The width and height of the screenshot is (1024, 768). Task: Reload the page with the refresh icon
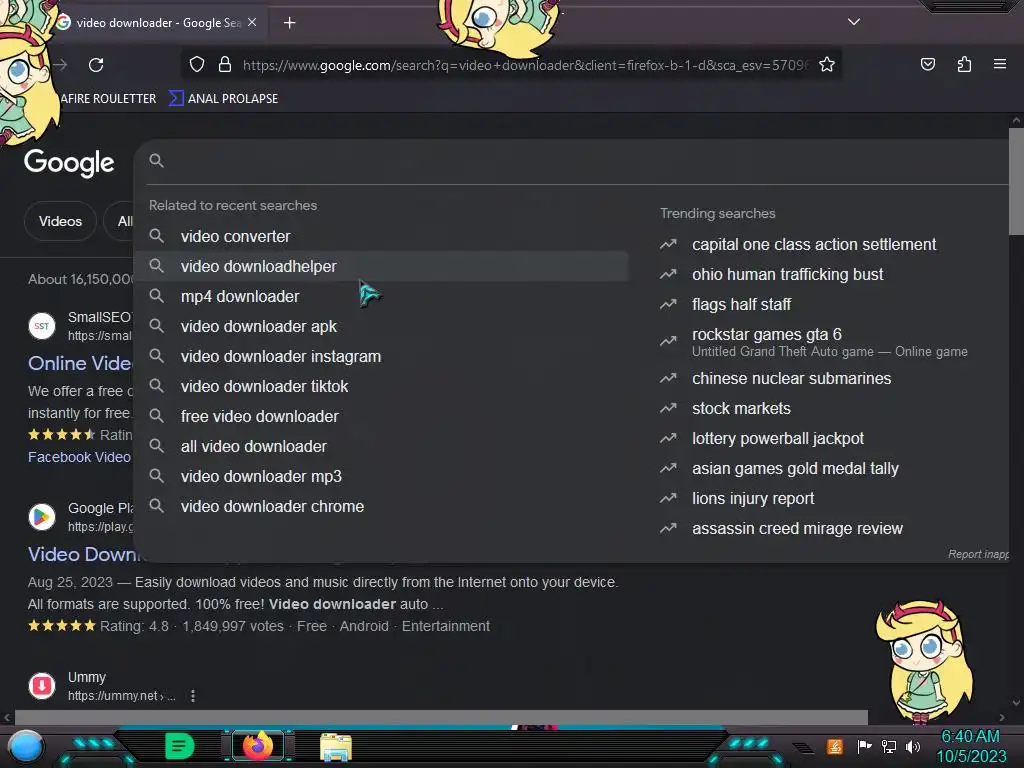96,65
